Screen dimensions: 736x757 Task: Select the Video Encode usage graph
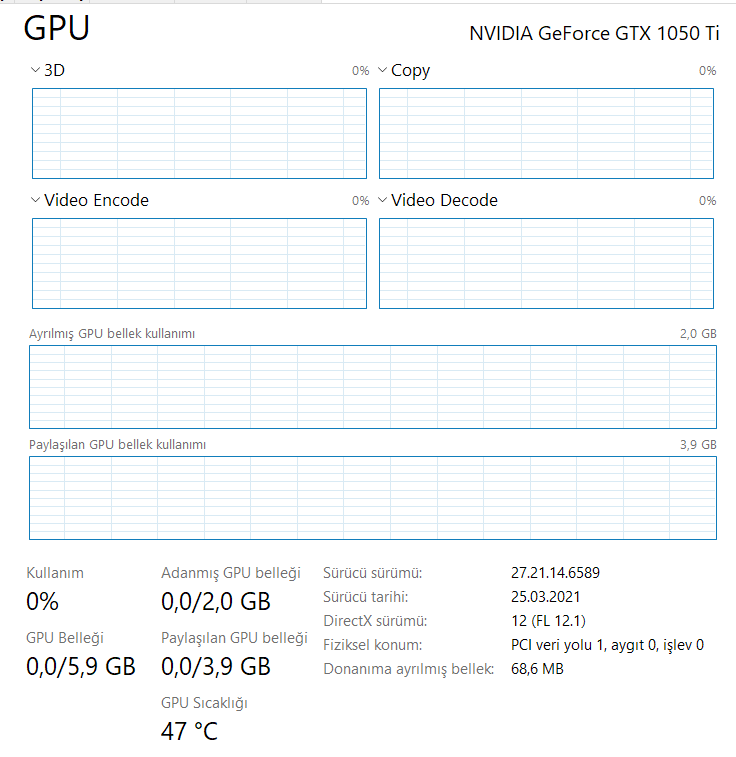pyautogui.click(x=200, y=263)
